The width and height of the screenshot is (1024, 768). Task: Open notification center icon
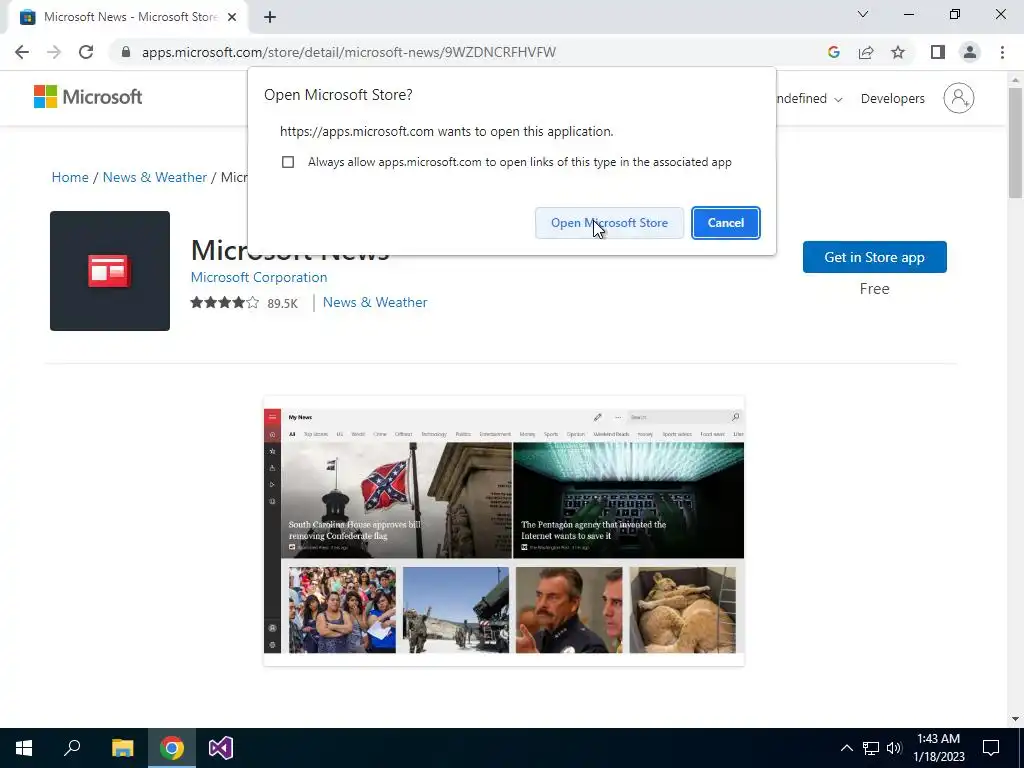click(x=991, y=748)
